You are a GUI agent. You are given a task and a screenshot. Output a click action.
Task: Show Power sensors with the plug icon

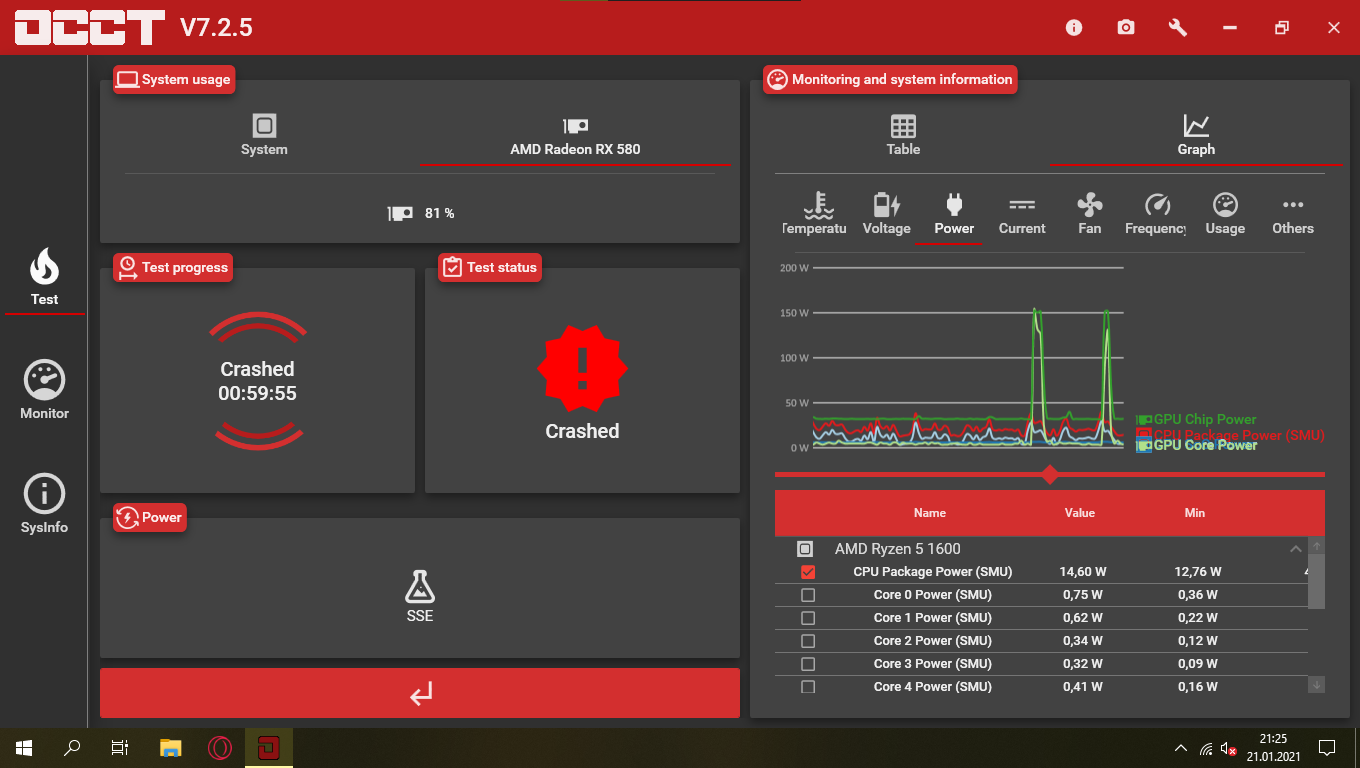[x=954, y=205]
